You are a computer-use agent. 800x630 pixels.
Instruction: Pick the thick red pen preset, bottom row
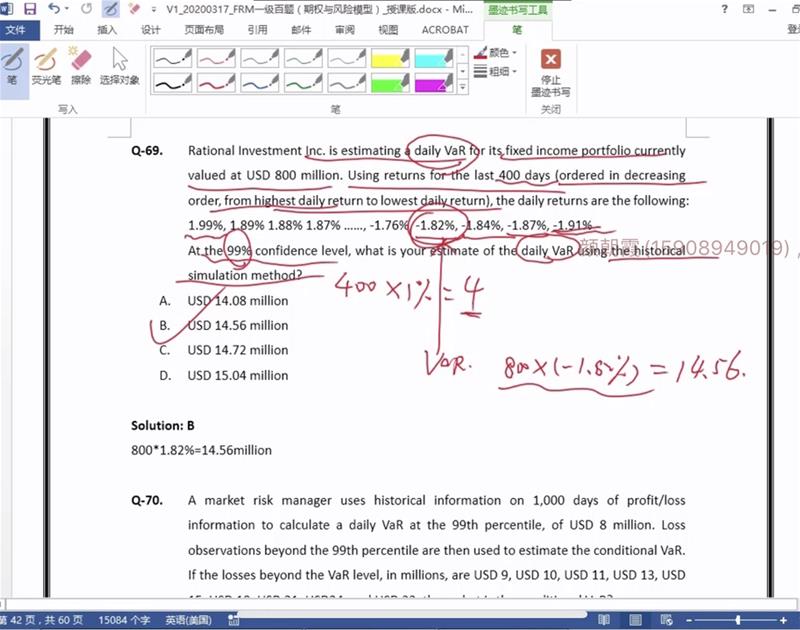tap(216, 83)
